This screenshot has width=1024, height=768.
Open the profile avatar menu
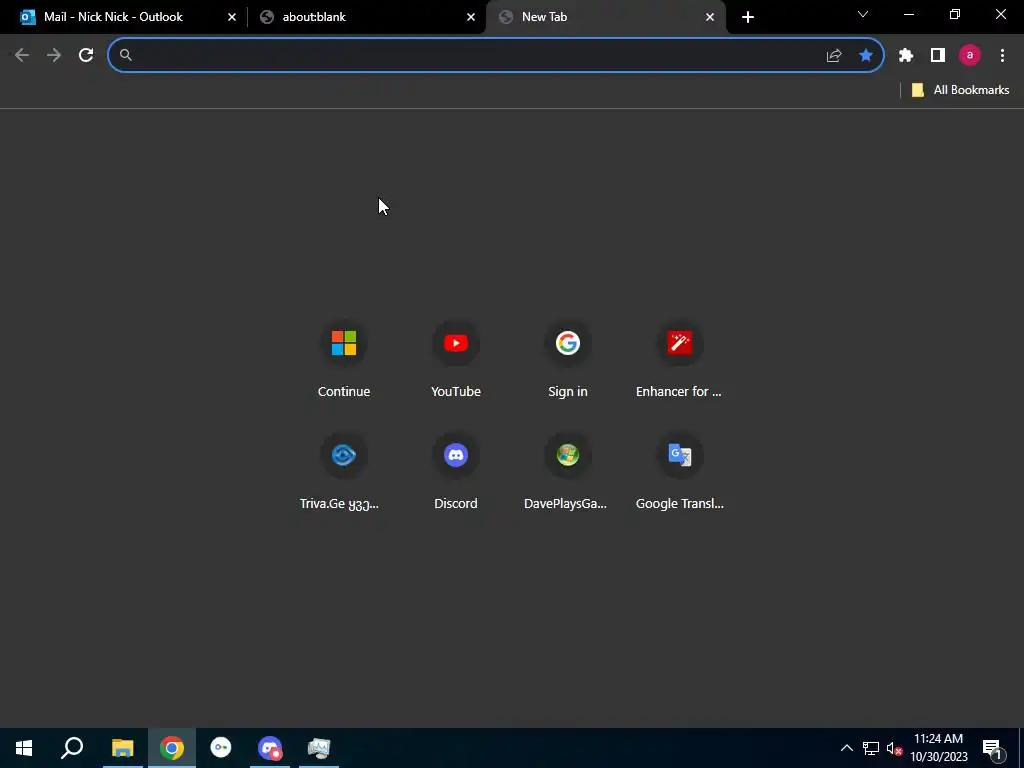coord(970,56)
